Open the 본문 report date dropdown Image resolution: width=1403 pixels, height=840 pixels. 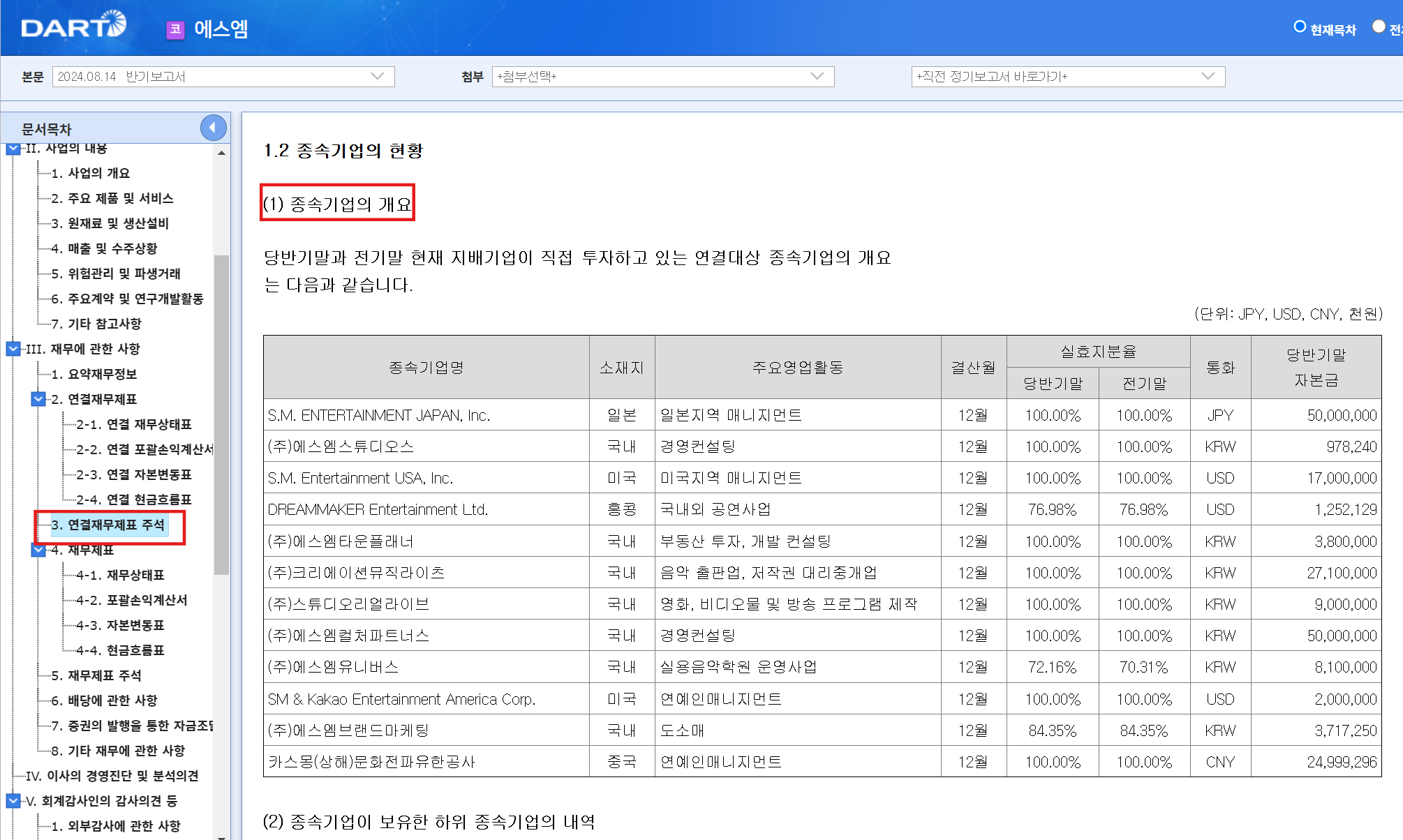[223, 77]
